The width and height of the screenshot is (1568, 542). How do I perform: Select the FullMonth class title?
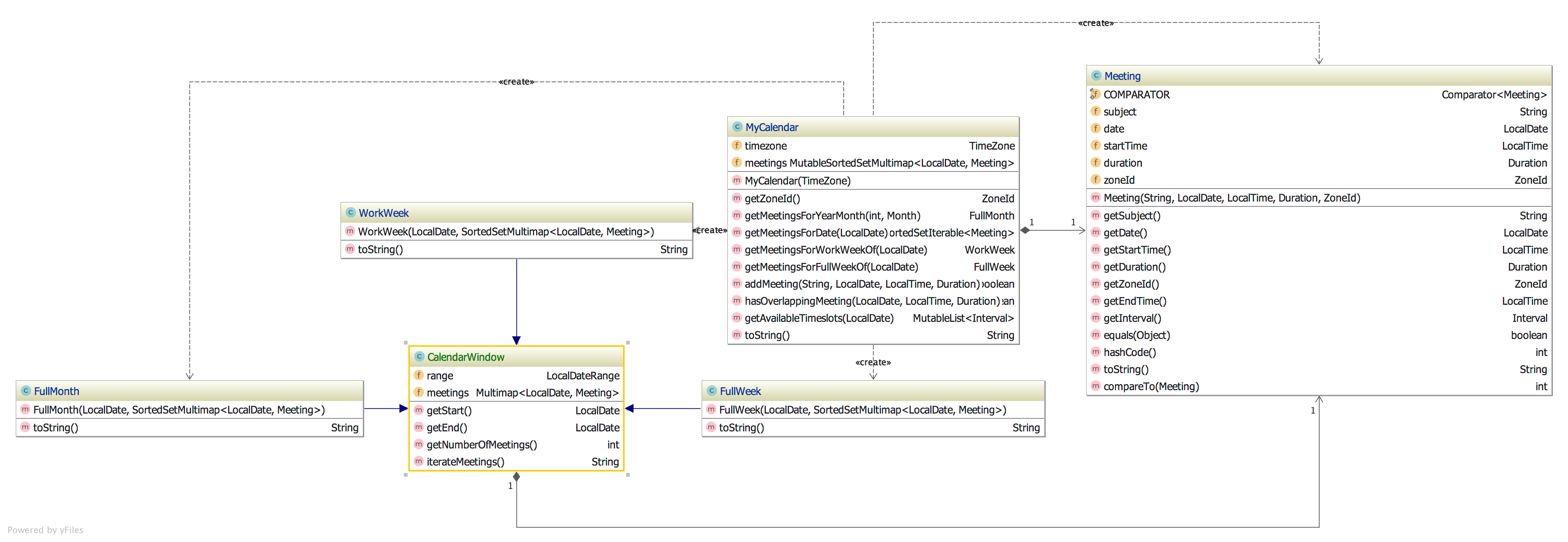(56, 391)
